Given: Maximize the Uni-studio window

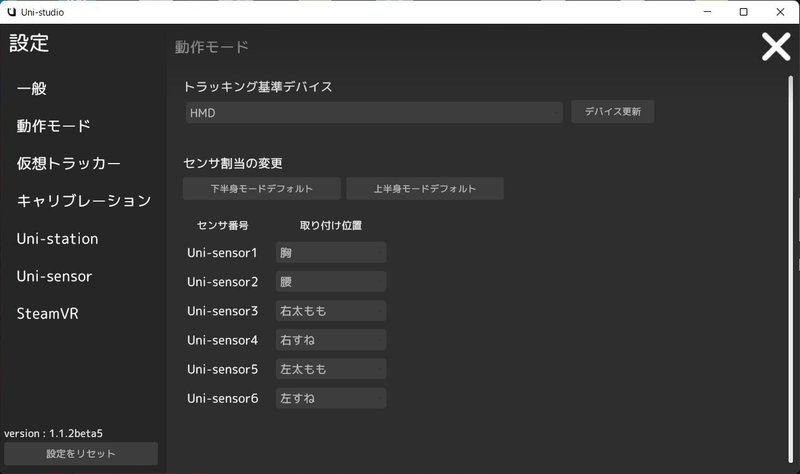Looking at the screenshot, I should tap(743, 12).
